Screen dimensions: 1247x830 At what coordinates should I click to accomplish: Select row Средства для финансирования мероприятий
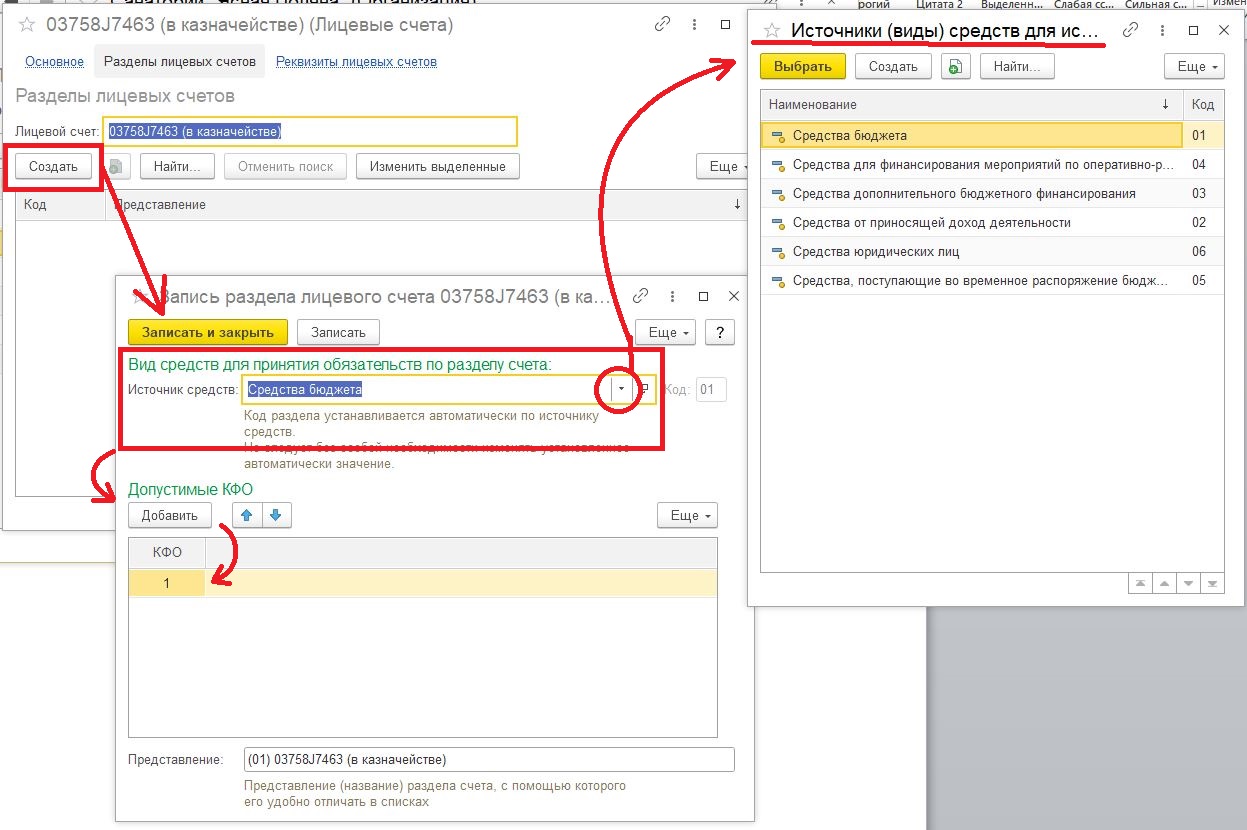click(991, 164)
